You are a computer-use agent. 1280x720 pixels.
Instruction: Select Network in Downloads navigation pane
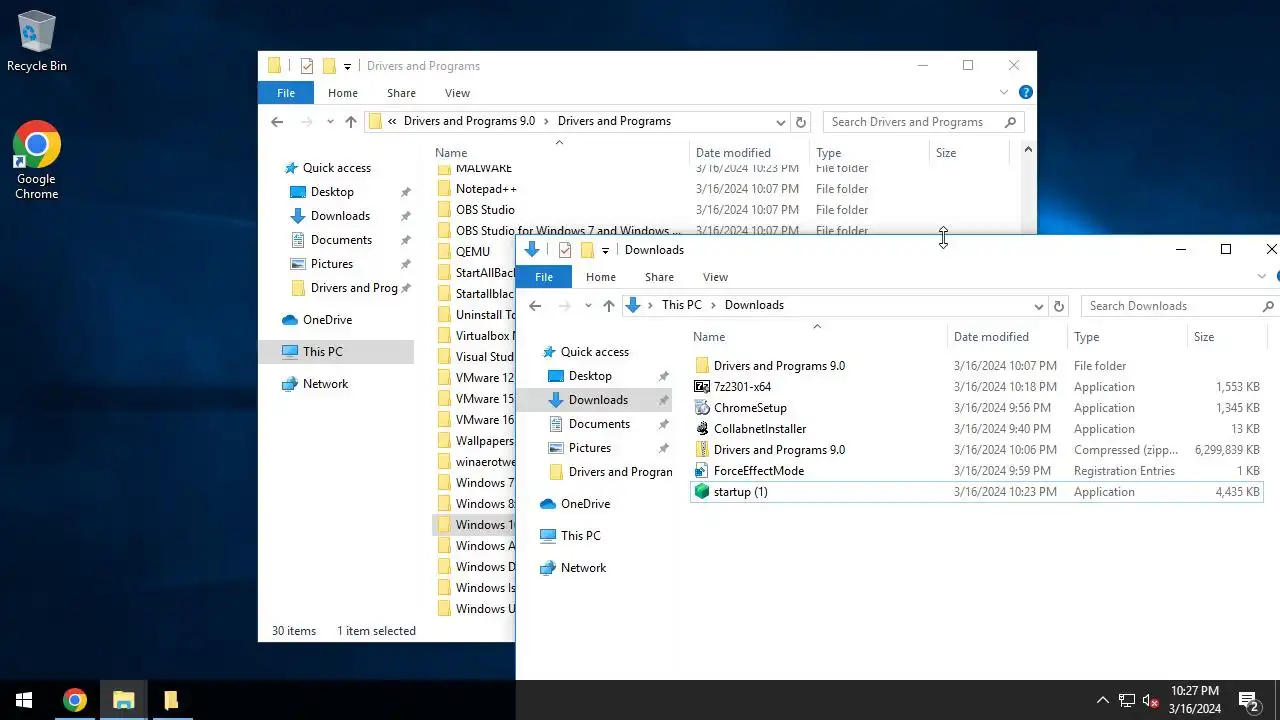pyautogui.click(x=583, y=568)
